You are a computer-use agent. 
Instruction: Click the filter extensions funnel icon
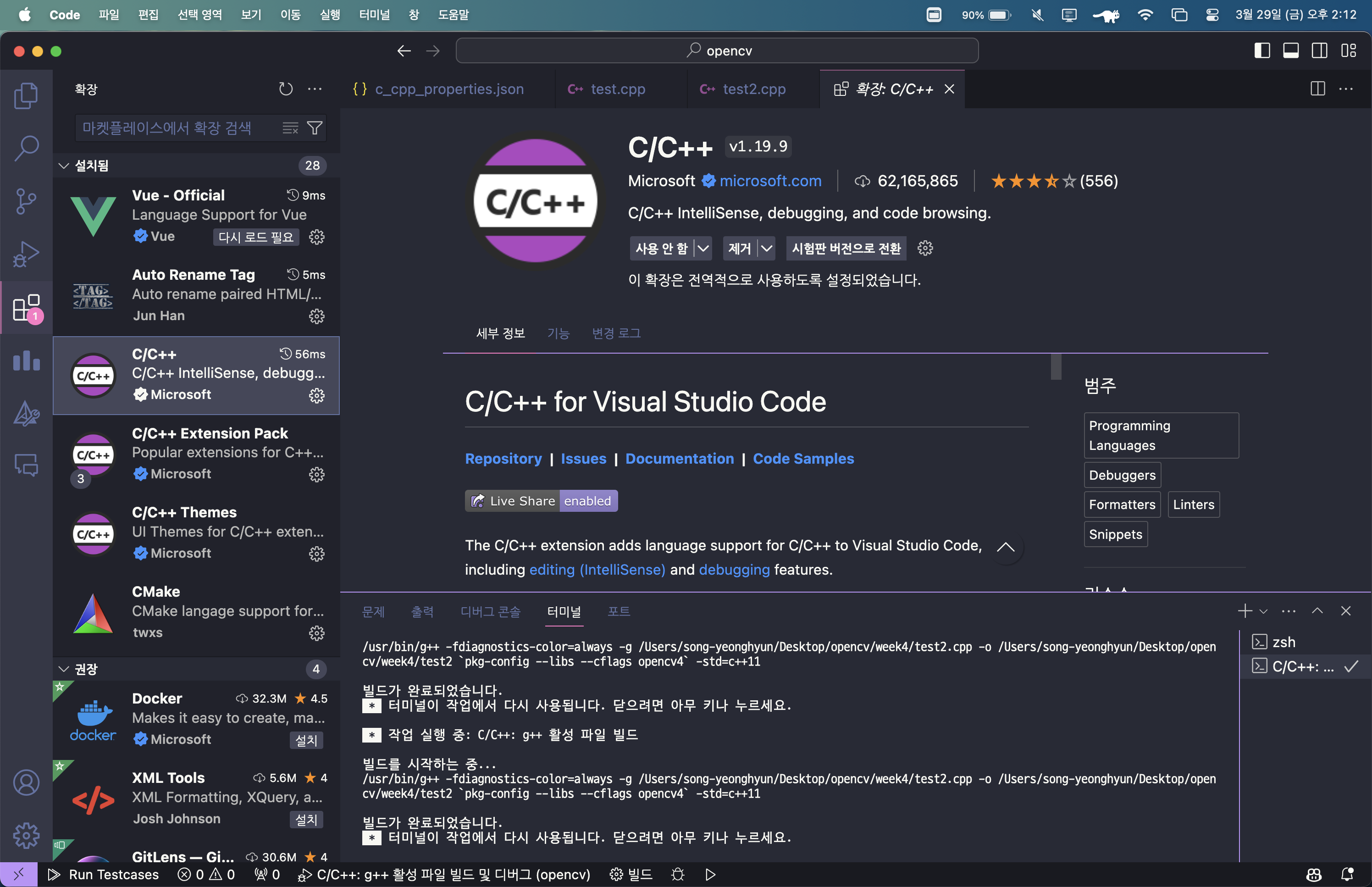click(x=315, y=128)
